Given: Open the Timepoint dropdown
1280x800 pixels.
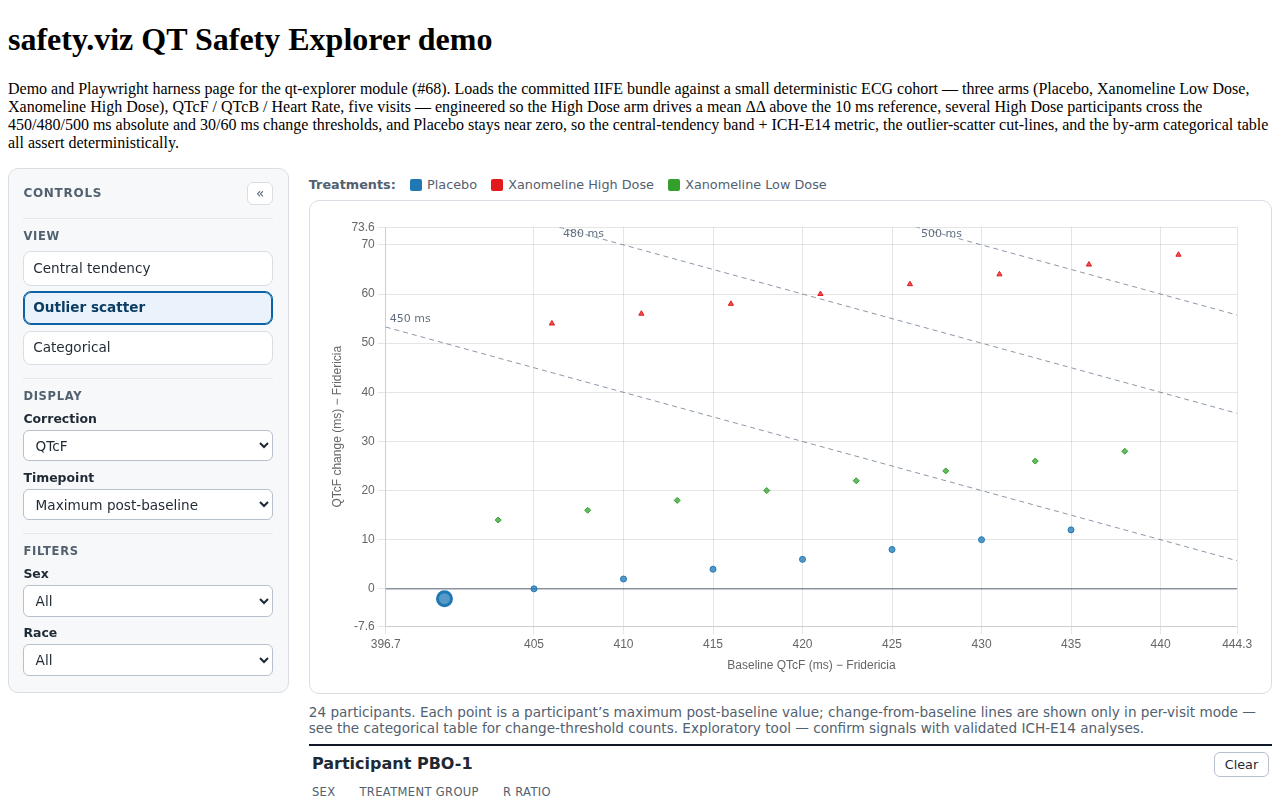Looking at the screenshot, I should [x=148, y=505].
